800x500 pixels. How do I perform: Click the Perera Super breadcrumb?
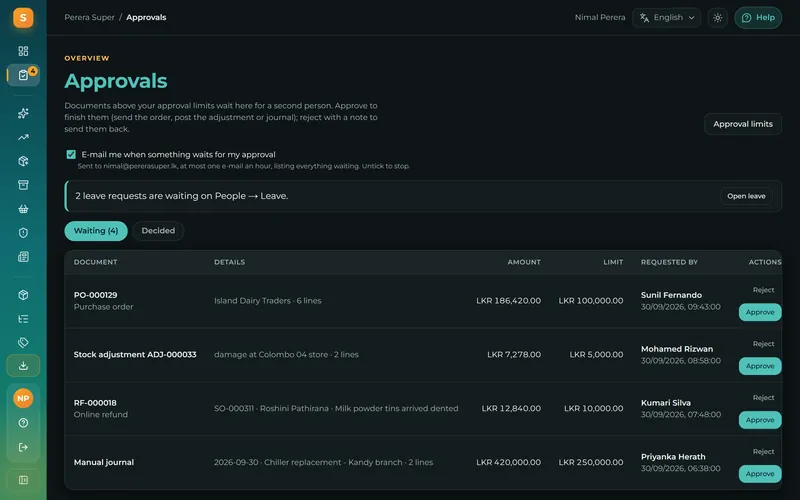point(89,17)
